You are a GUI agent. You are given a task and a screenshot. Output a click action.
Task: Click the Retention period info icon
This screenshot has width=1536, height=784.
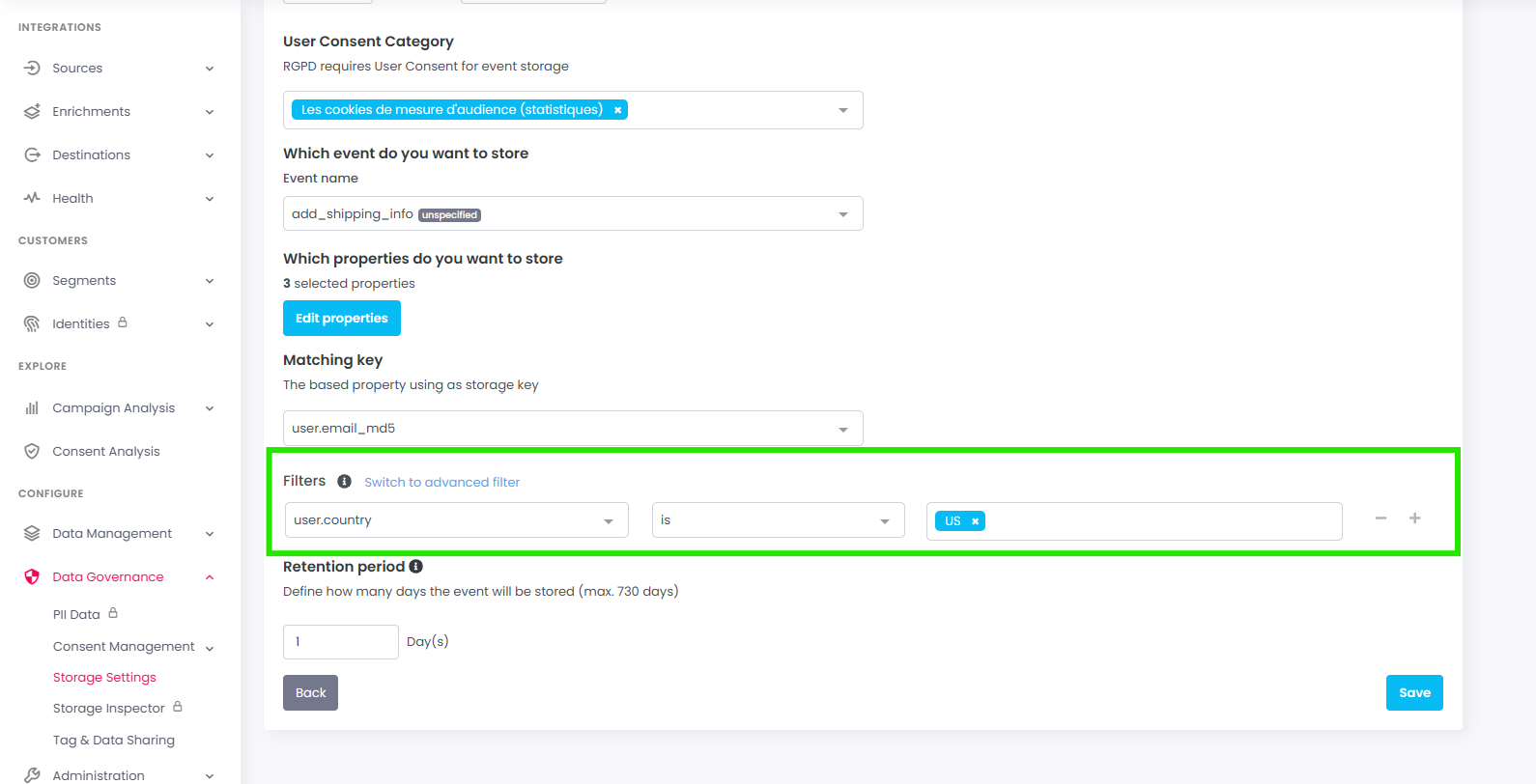tap(416, 567)
